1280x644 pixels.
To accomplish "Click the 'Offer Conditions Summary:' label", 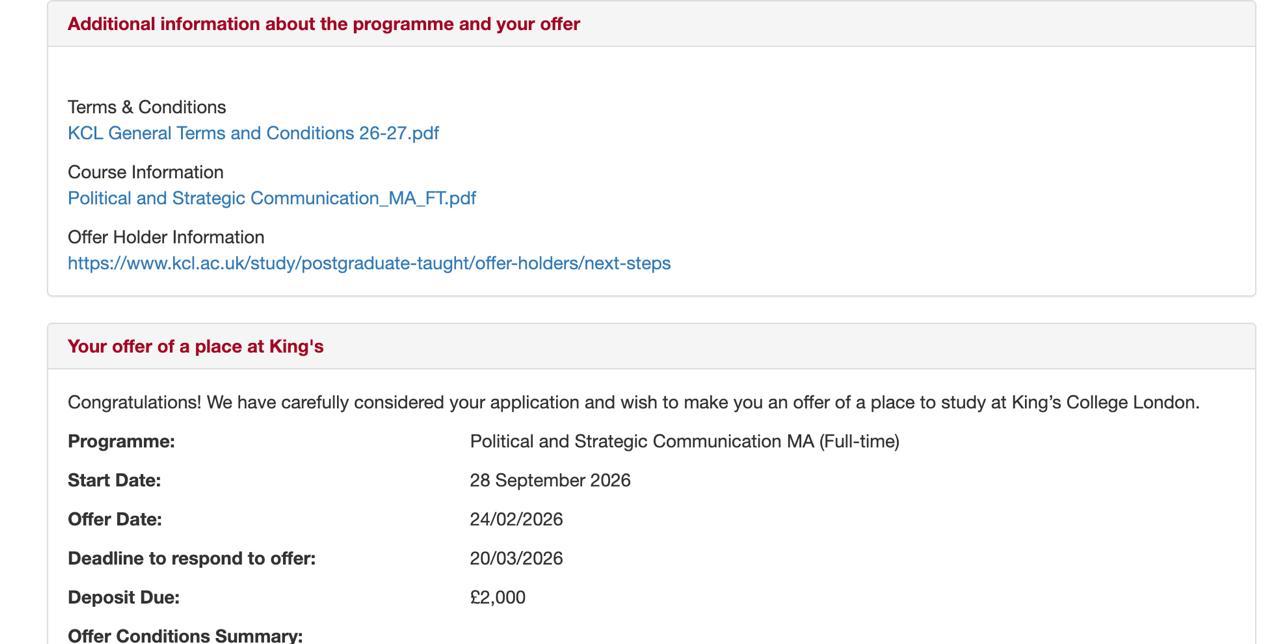I will 185,635.
